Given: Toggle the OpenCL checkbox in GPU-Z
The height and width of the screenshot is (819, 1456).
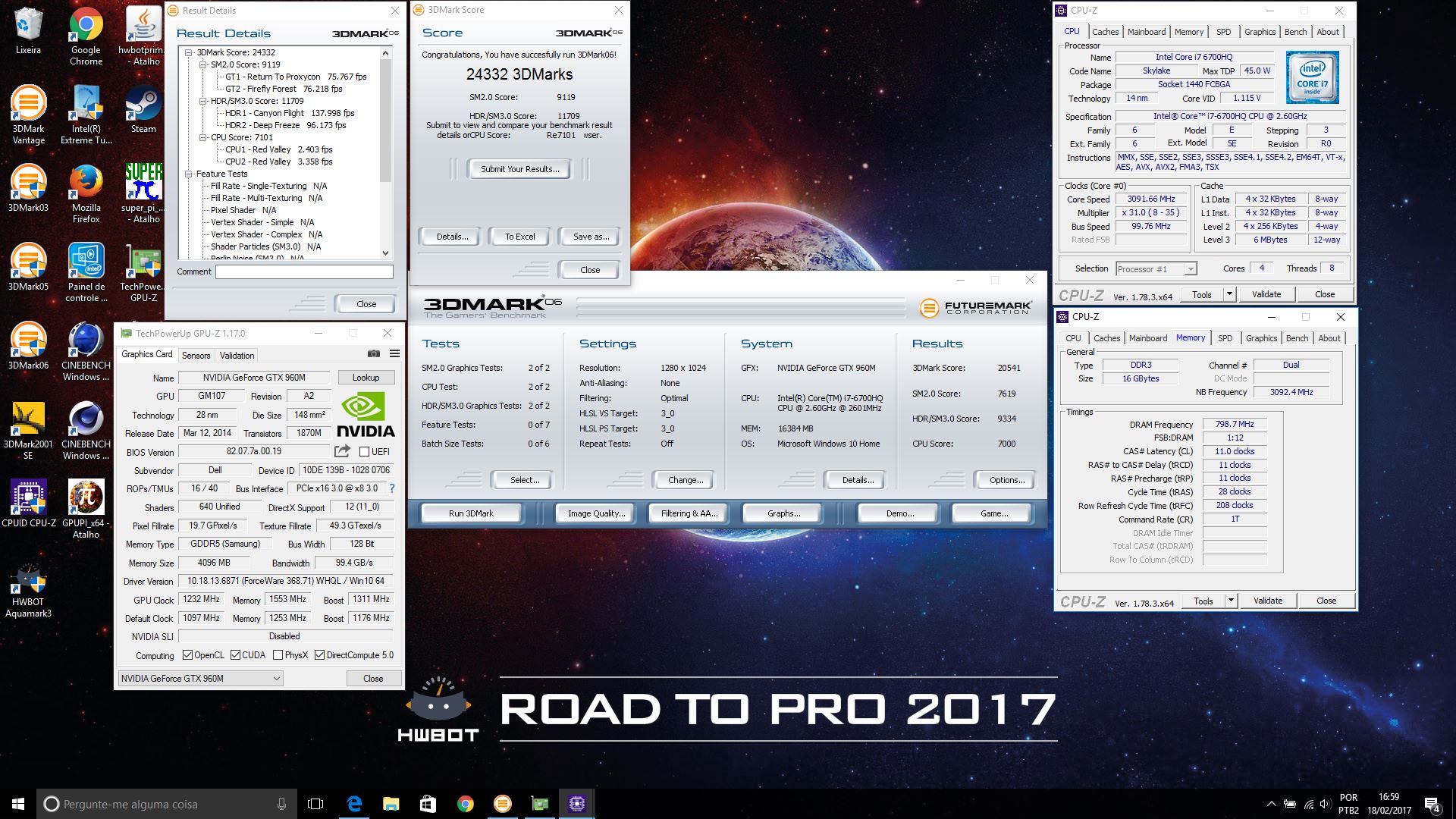Looking at the screenshot, I should pos(188,655).
